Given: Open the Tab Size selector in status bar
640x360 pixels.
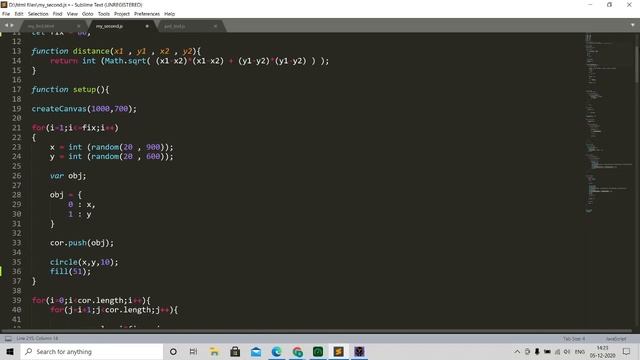Looking at the screenshot, I should (574, 339).
